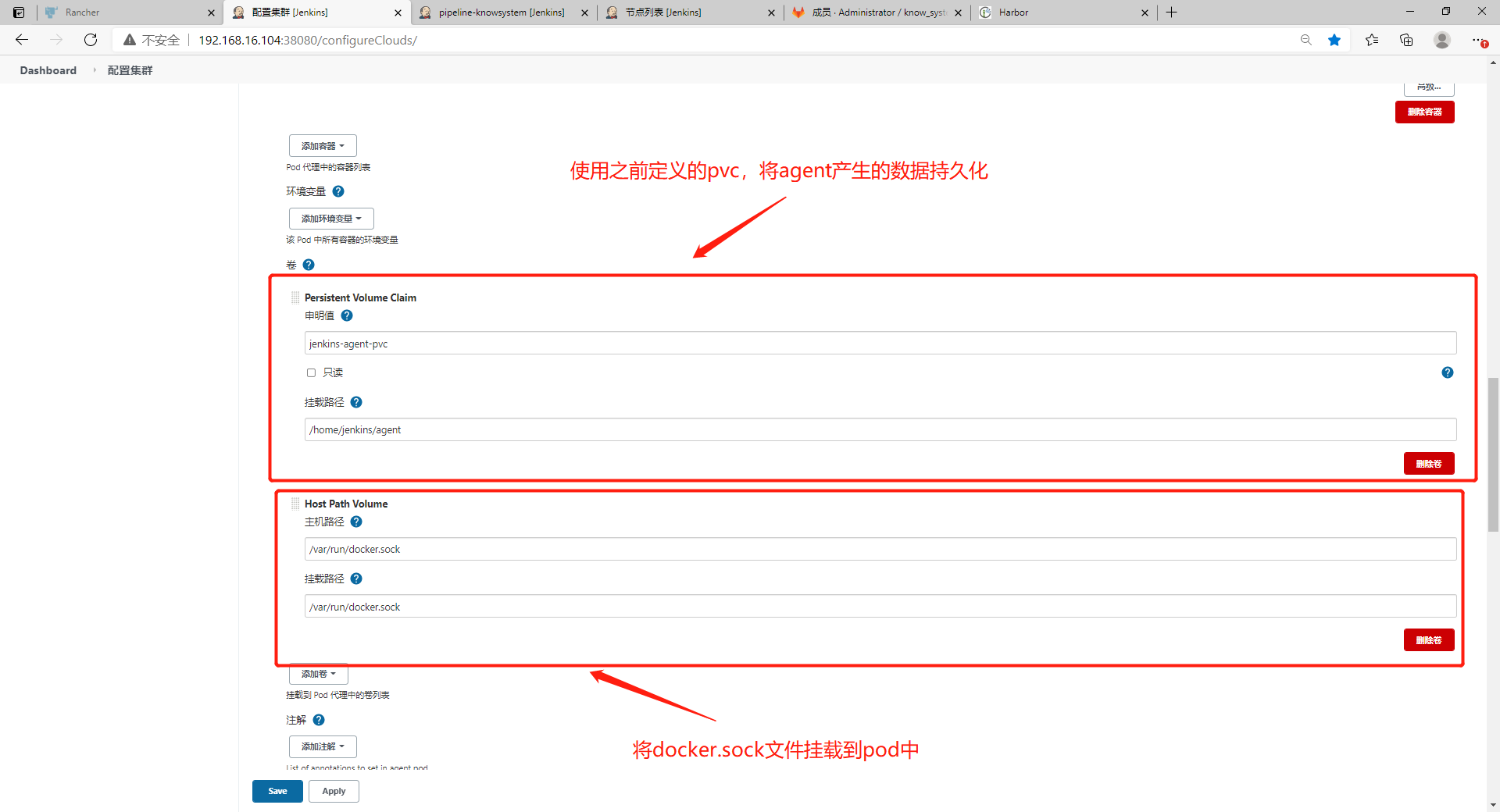Screen dimensions: 1500x812
Task: Open 配置集群 breadcrumb link
Action: pos(130,70)
